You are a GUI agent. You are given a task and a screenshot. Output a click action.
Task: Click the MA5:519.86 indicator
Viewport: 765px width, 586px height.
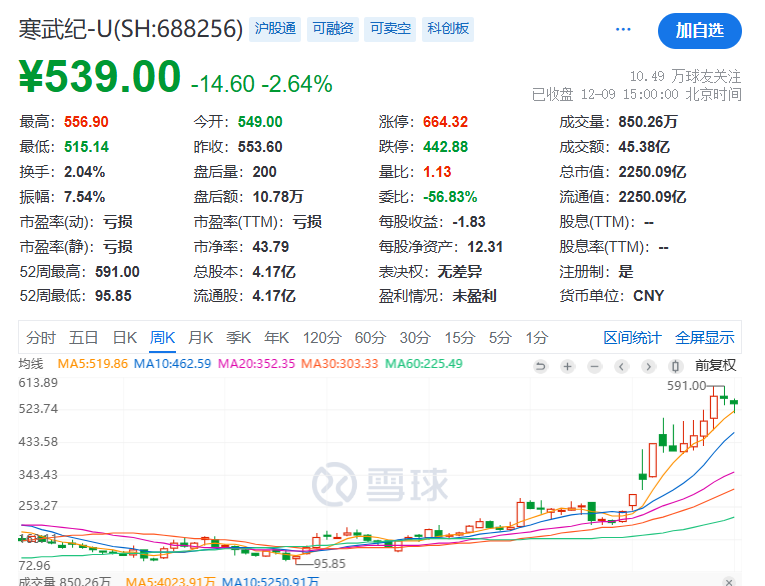coord(93,364)
